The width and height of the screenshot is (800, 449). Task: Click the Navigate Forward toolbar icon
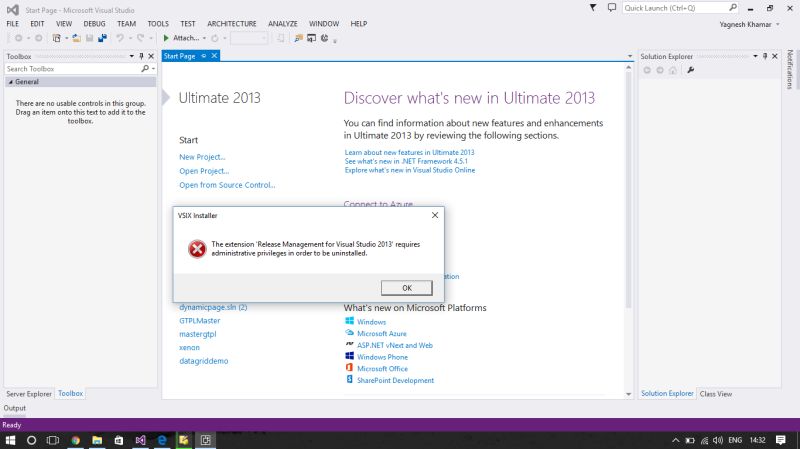click(38, 38)
